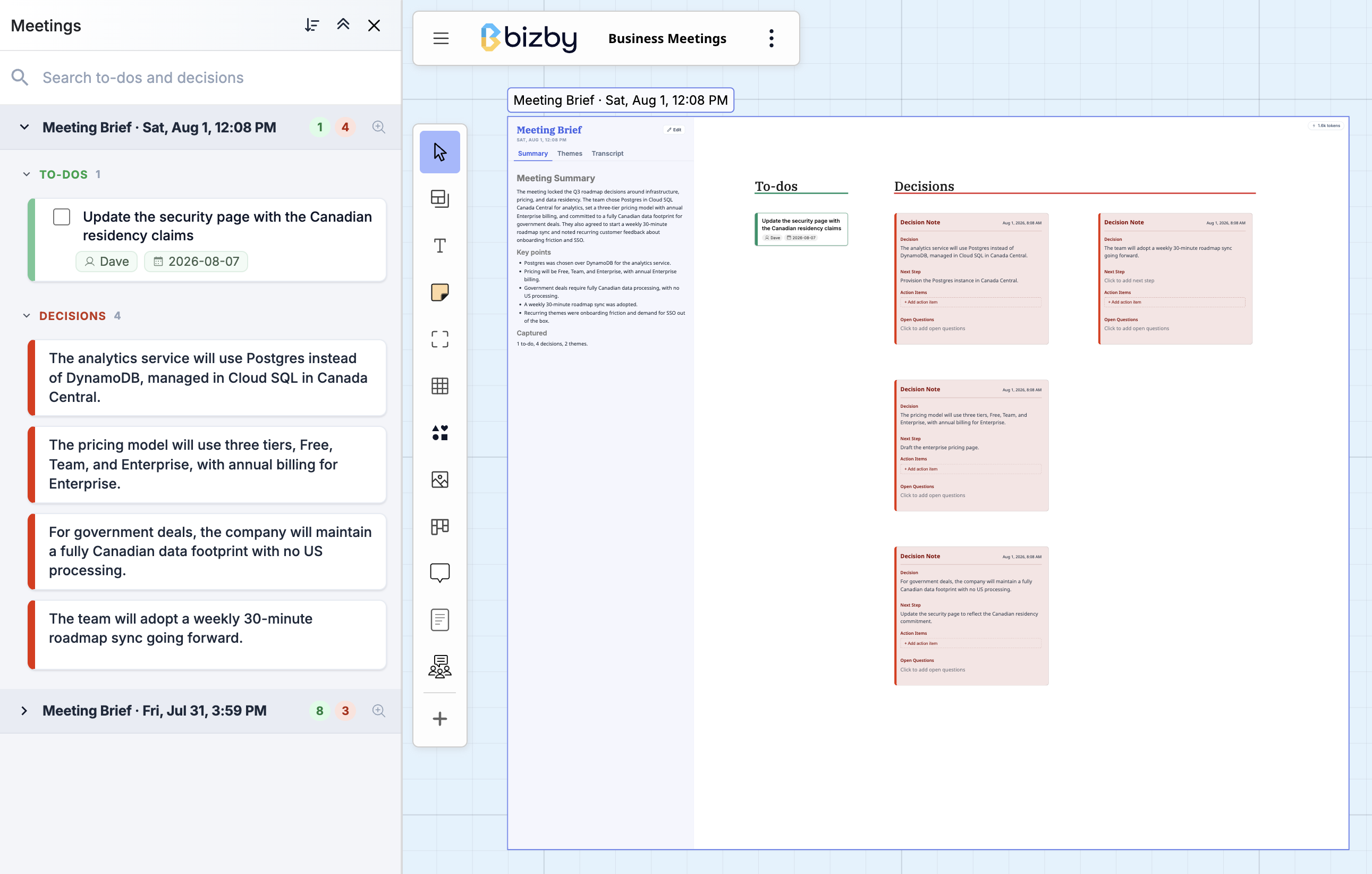Pick the sticky note tool
Screen dimensions: 1372x874
pos(439,292)
